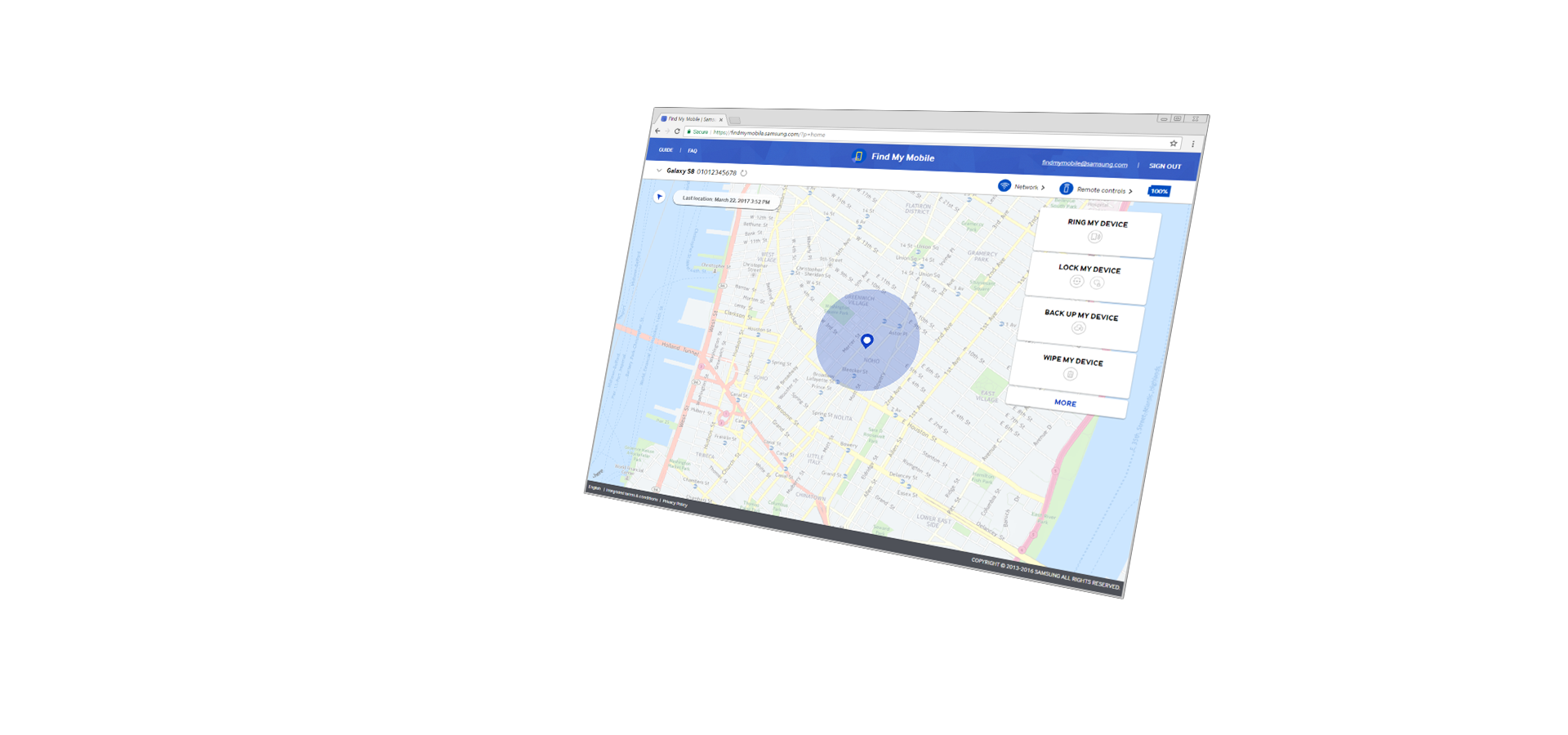Open the FAQ menu item

pyautogui.click(x=693, y=150)
